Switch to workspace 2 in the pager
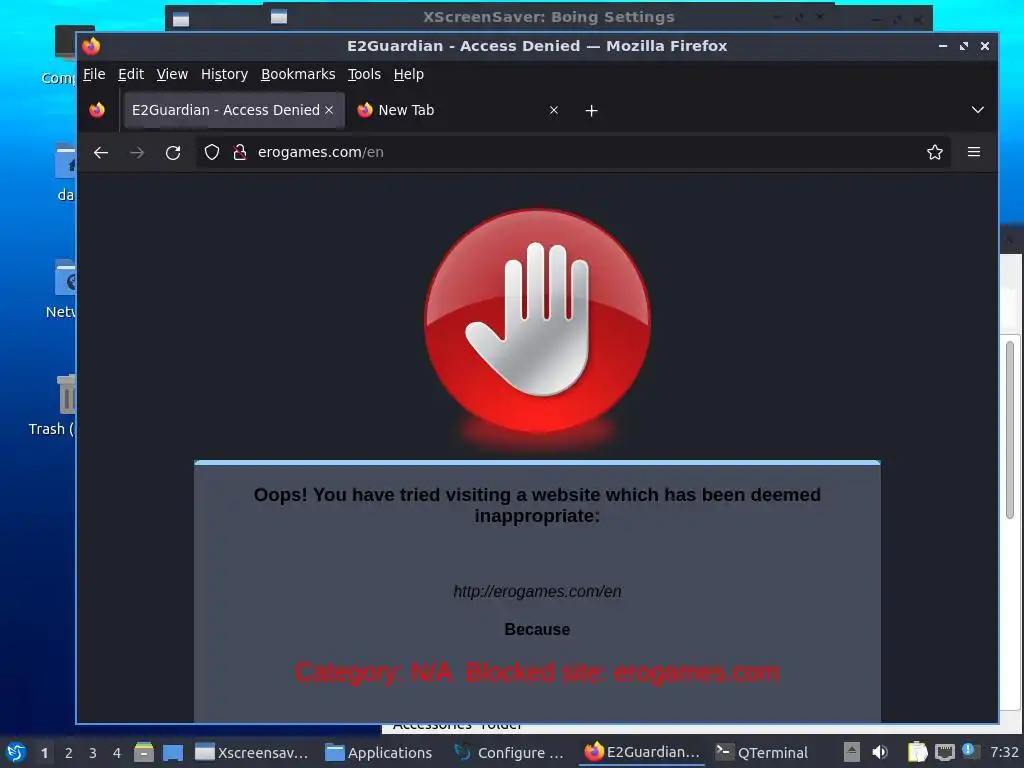The height and width of the screenshot is (768, 1024). [69, 753]
